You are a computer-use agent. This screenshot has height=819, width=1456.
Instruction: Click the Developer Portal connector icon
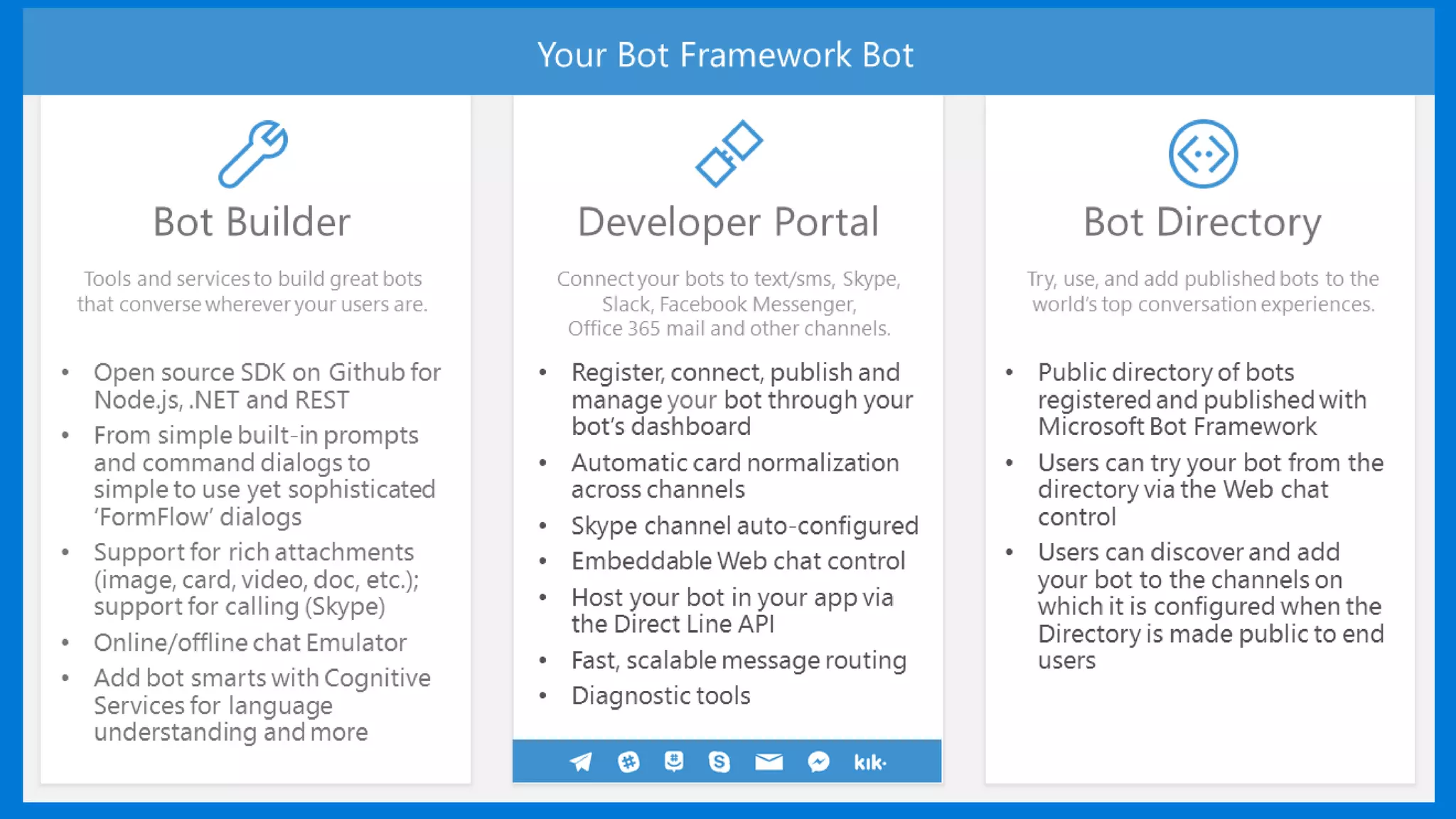tap(729, 154)
